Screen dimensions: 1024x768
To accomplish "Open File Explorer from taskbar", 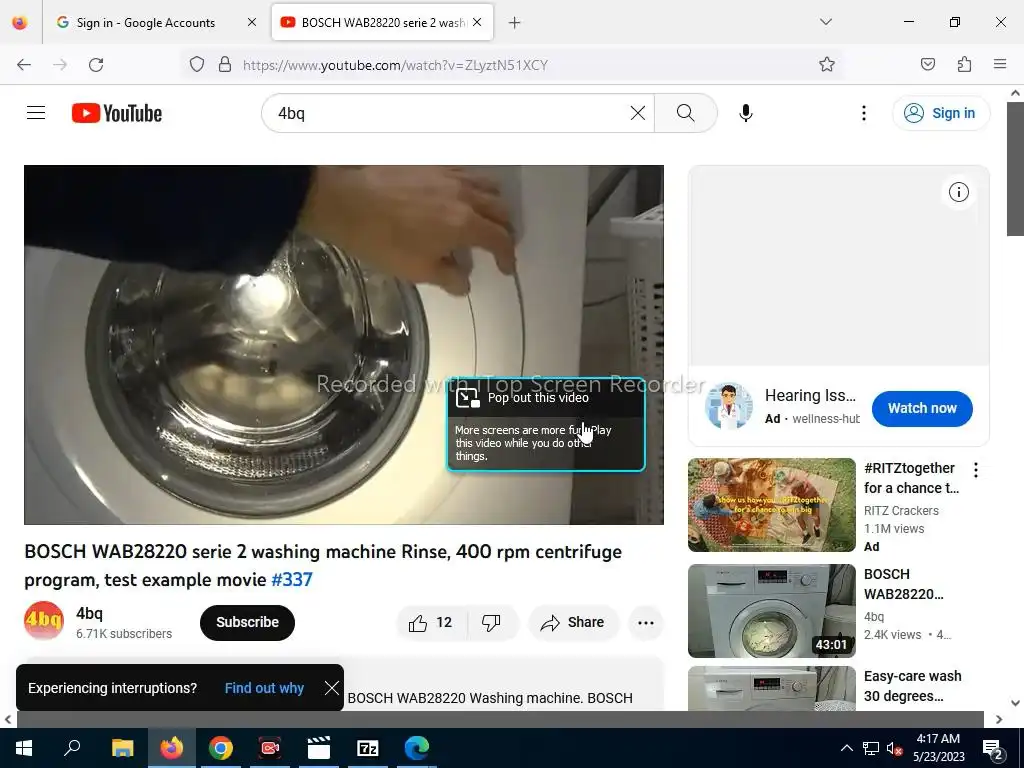I will pos(122,748).
